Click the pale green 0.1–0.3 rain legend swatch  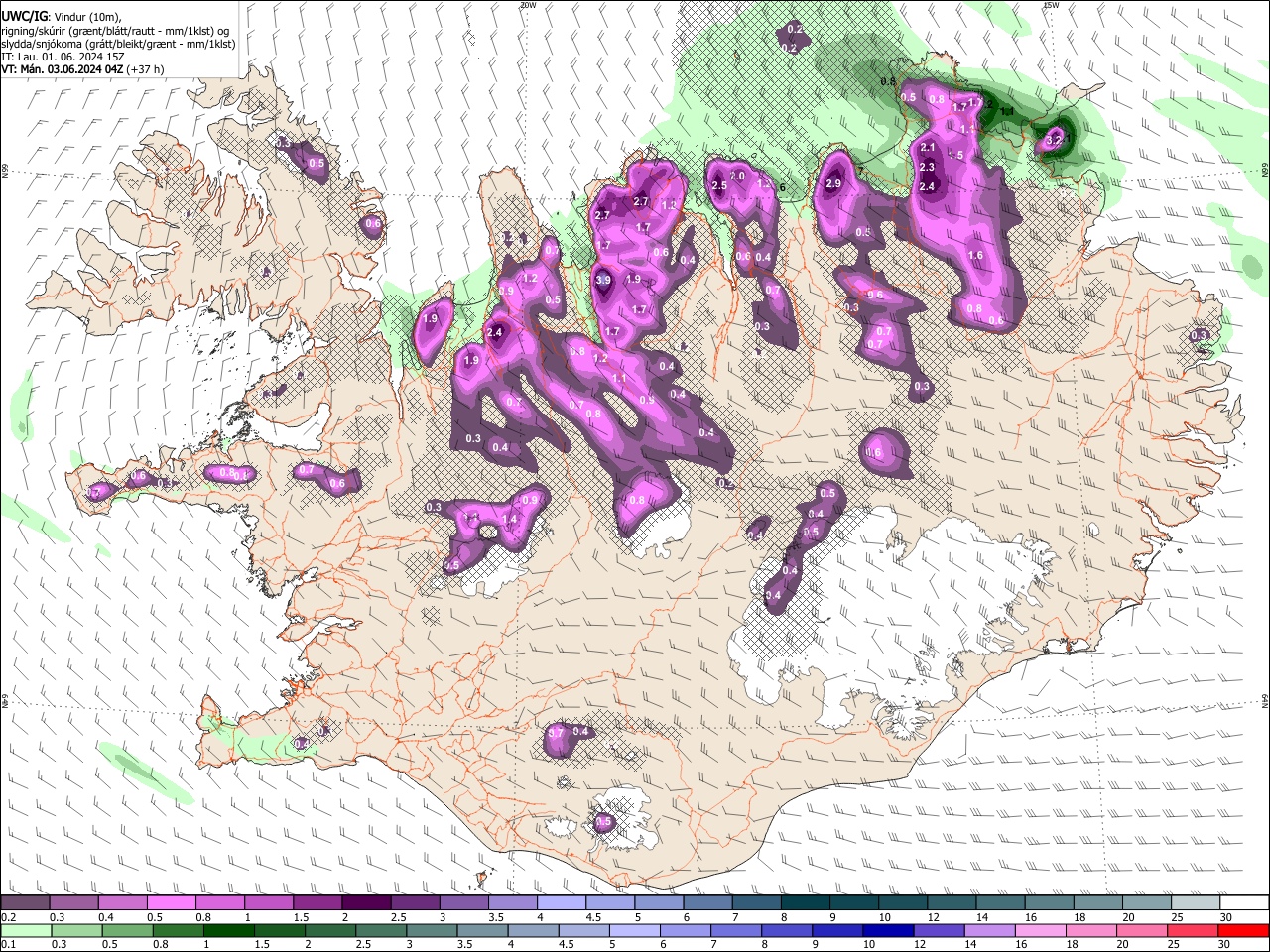click(28, 931)
